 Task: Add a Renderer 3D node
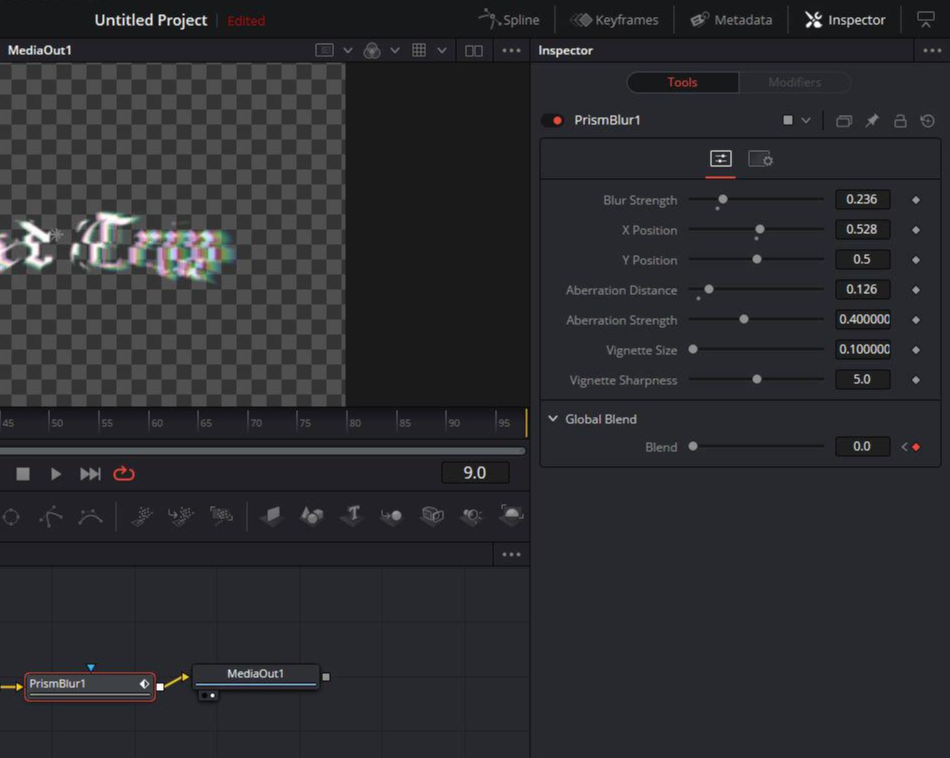point(511,515)
